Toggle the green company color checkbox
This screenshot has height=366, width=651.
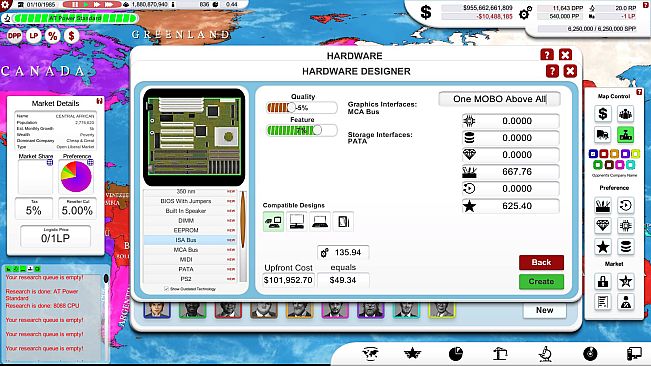click(598, 165)
